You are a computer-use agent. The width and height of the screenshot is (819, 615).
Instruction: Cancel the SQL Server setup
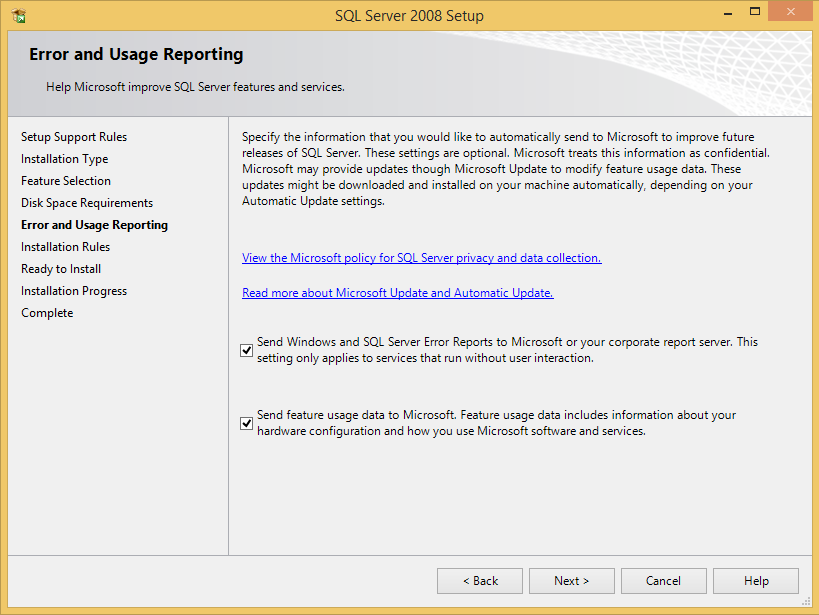coord(663,581)
